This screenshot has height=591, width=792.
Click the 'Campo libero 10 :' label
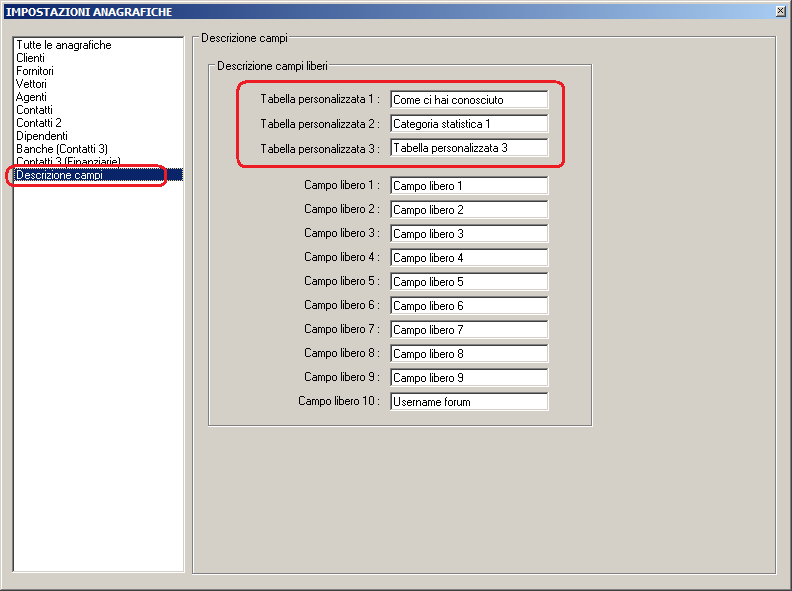338,401
